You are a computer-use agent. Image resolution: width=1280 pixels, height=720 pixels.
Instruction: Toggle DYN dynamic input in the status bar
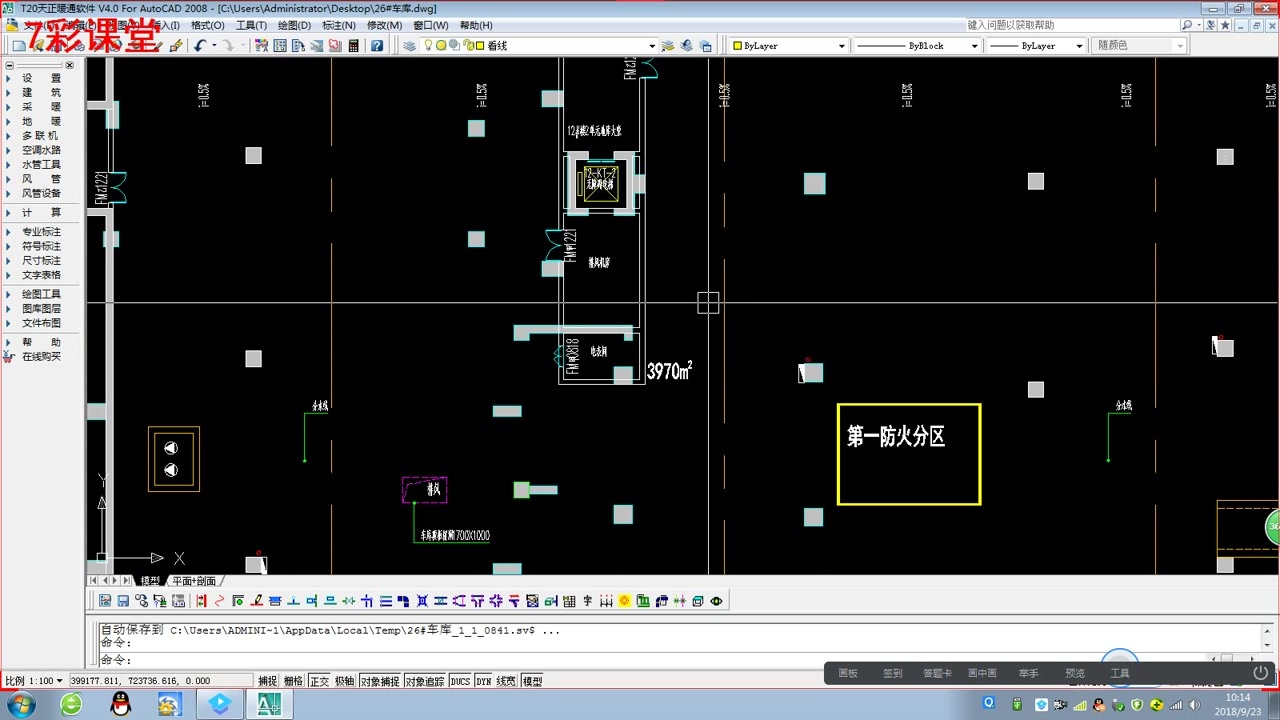(x=484, y=681)
